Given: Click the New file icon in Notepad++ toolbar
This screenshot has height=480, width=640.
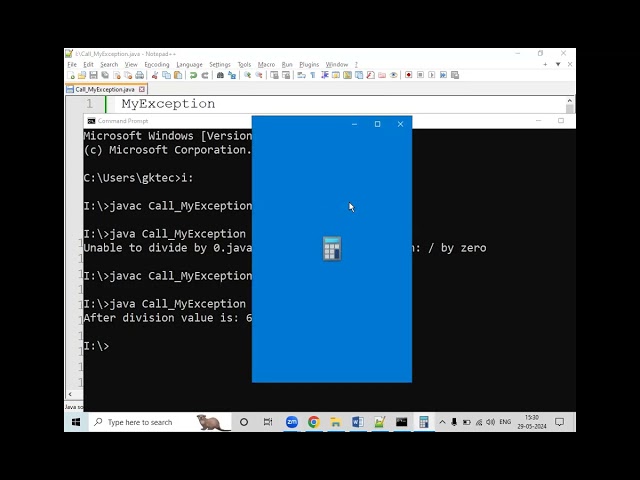Looking at the screenshot, I should coord(71,75).
